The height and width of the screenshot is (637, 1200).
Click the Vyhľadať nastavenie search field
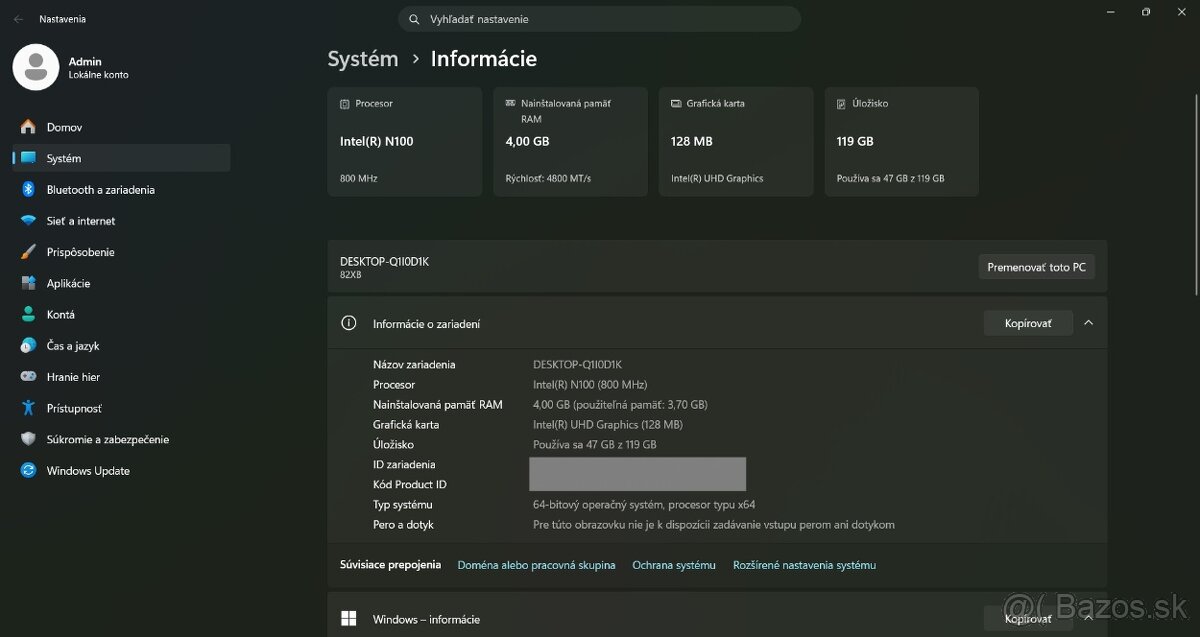[x=600, y=19]
